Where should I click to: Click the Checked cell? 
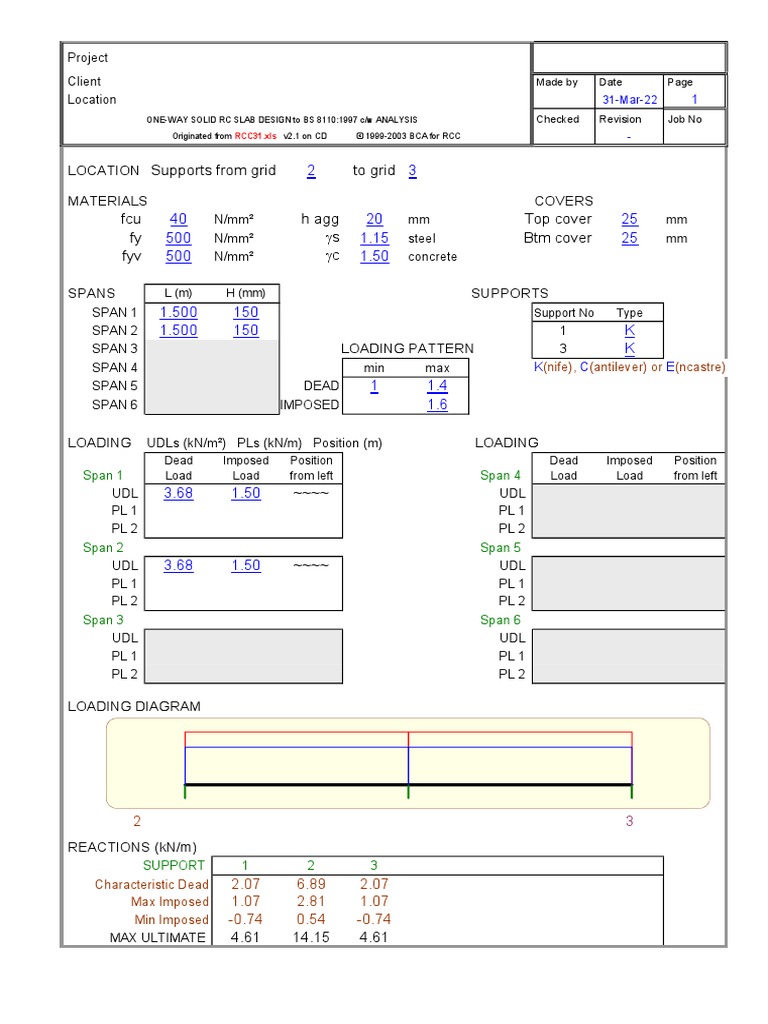[x=564, y=127]
